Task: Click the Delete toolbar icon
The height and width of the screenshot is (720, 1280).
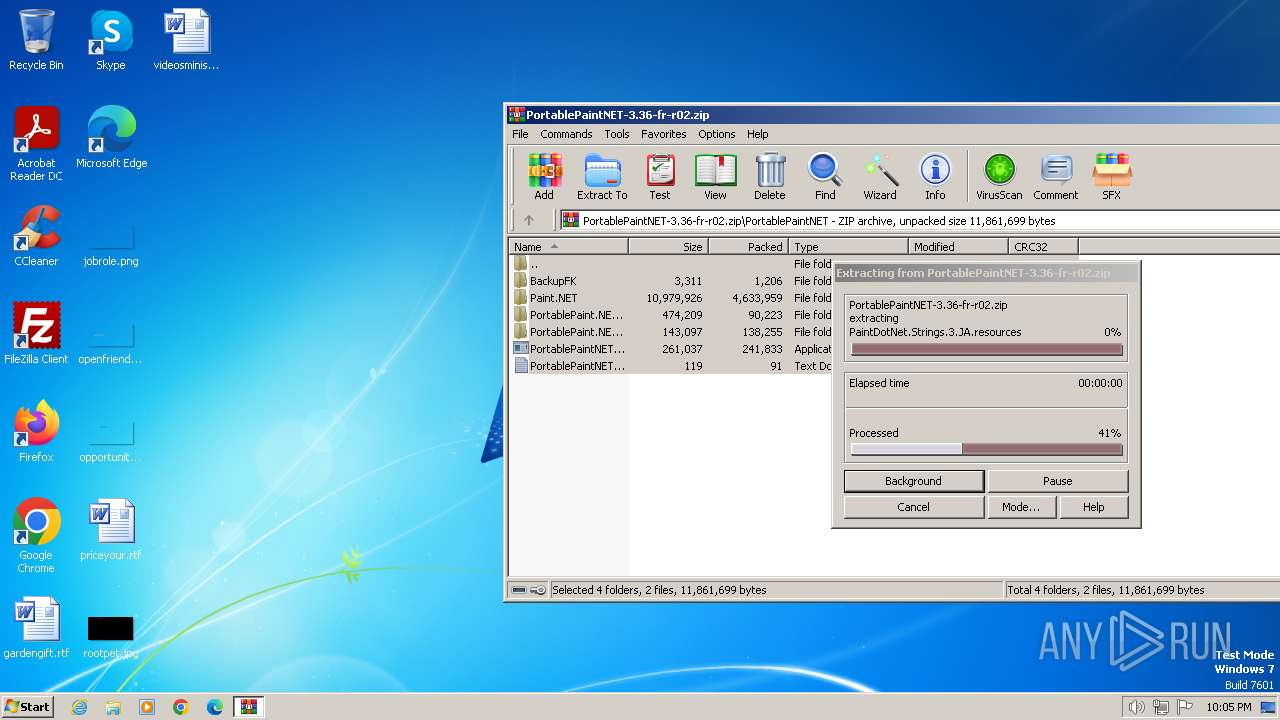Action: [x=770, y=177]
